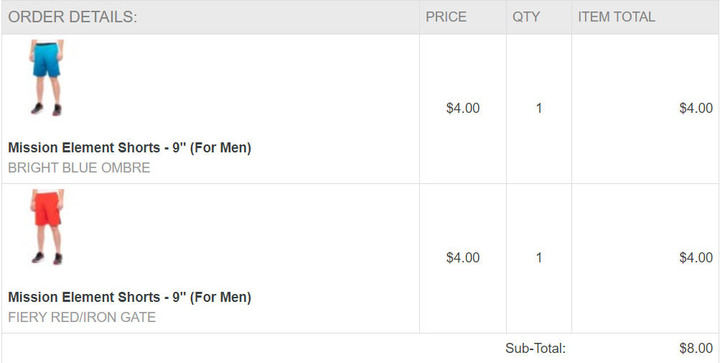Click the red shorts product thumbnail
Viewport: 720px width, 363px height.
coord(46,227)
